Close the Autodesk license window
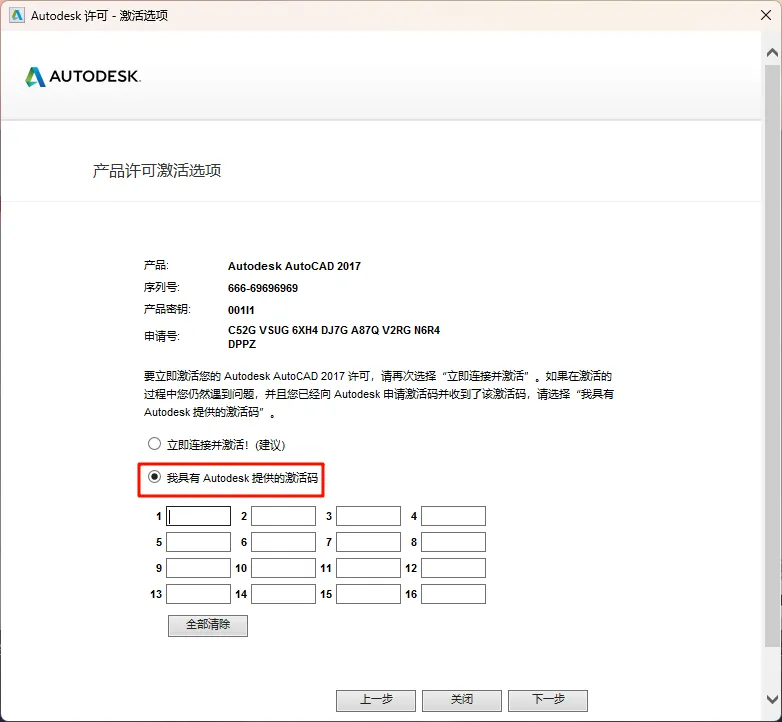Image resolution: width=782 pixels, height=722 pixels. (x=766, y=15)
